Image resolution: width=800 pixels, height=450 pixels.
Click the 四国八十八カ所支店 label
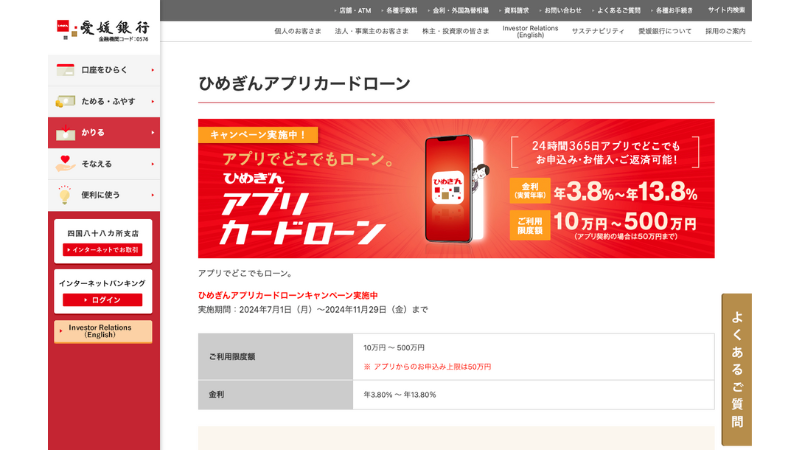point(103,233)
